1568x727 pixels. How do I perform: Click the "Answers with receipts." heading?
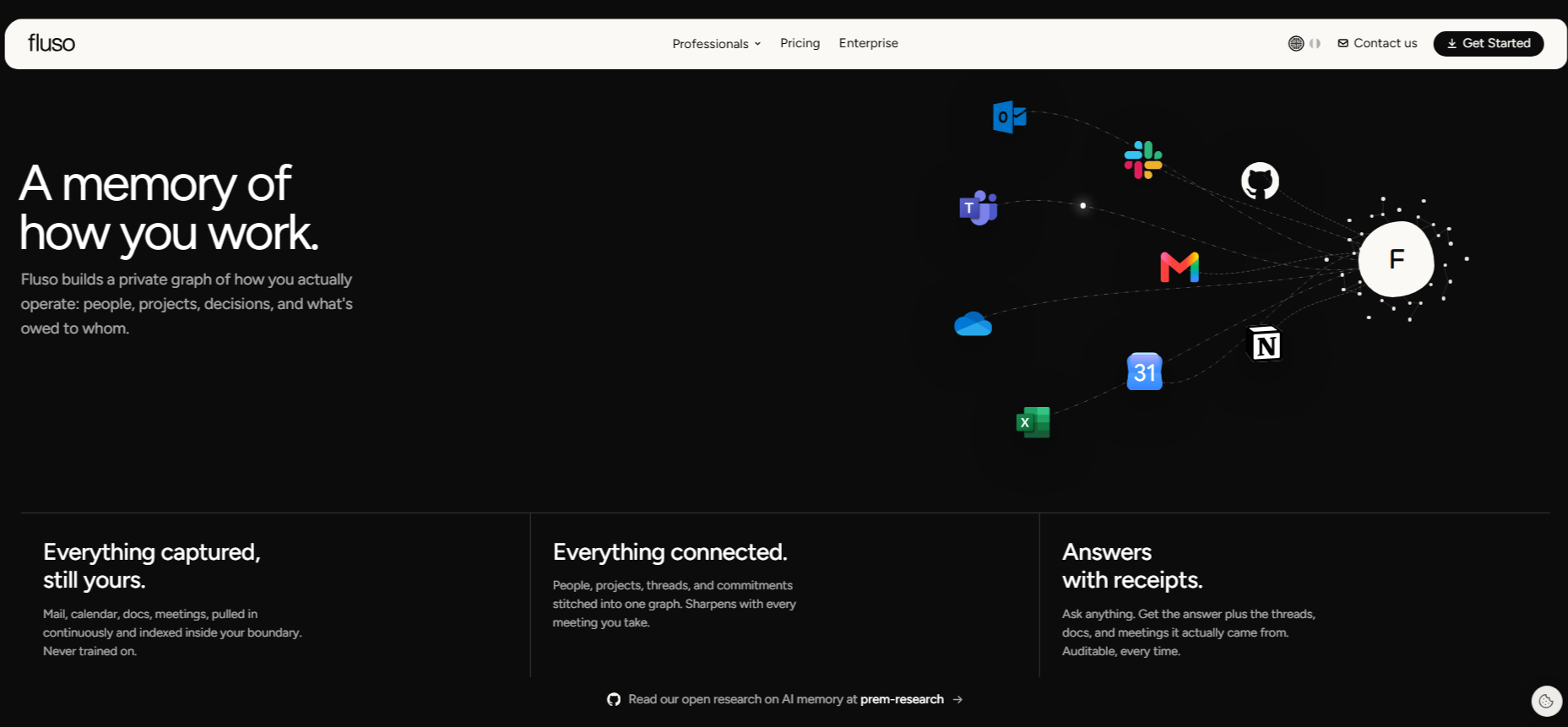point(1132,566)
